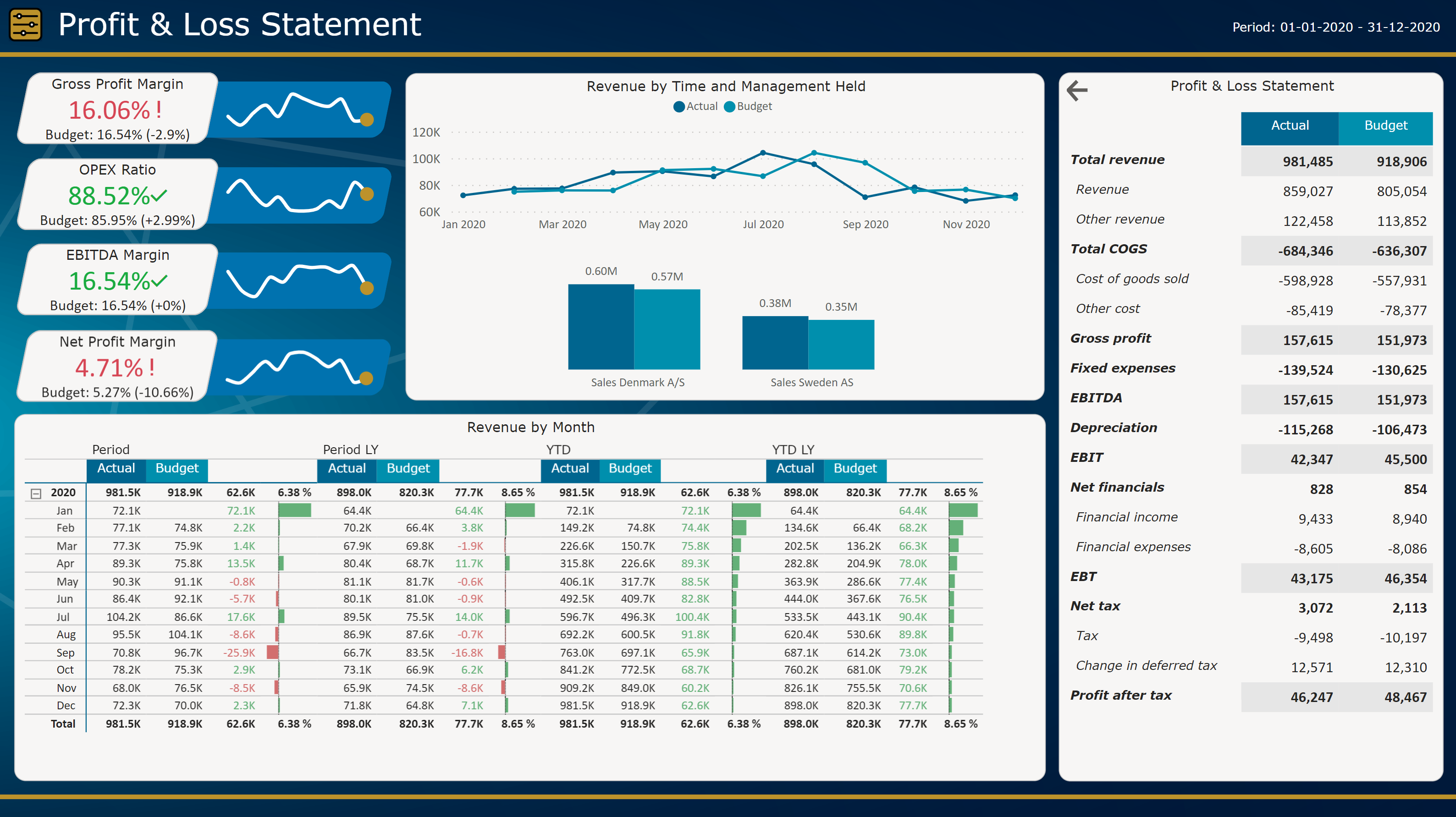The width and height of the screenshot is (1456, 817).
Task: Click the red Sep variance bar in the Period columns
Action: click(272, 653)
